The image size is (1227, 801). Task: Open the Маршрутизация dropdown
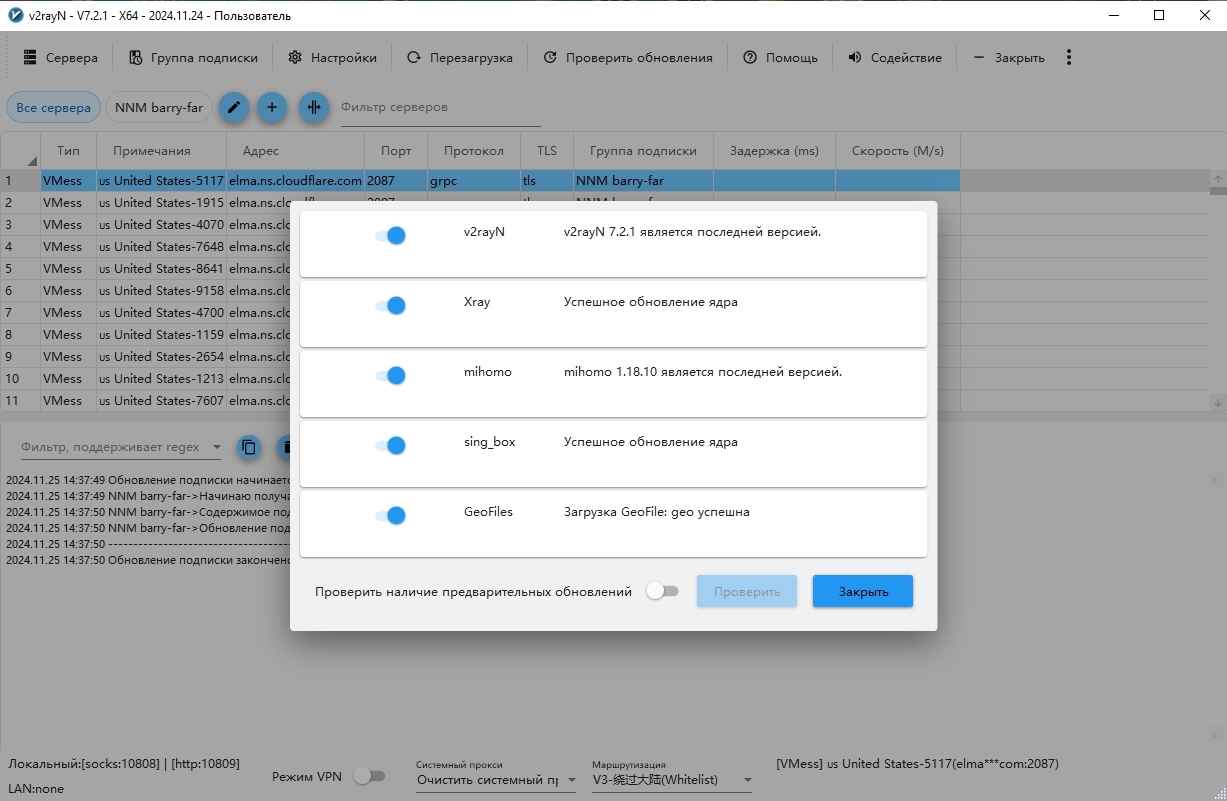pyautogui.click(x=672, y=779)
